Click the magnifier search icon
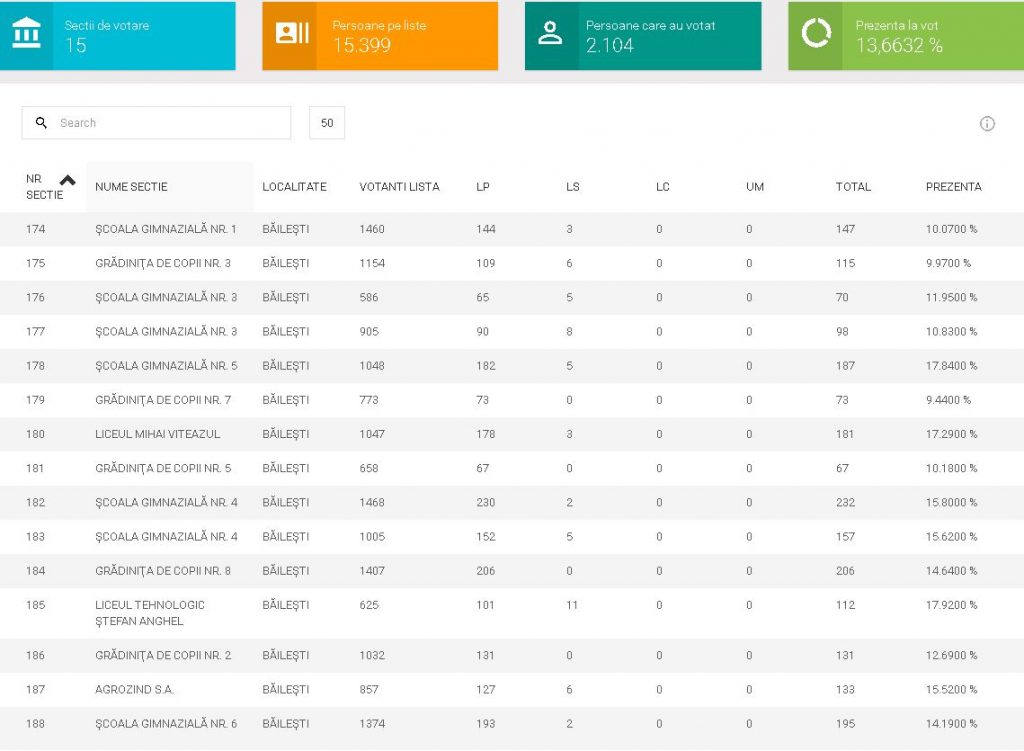The height and width of the screenshot is (751, 1024). click(x=41, y=123)
